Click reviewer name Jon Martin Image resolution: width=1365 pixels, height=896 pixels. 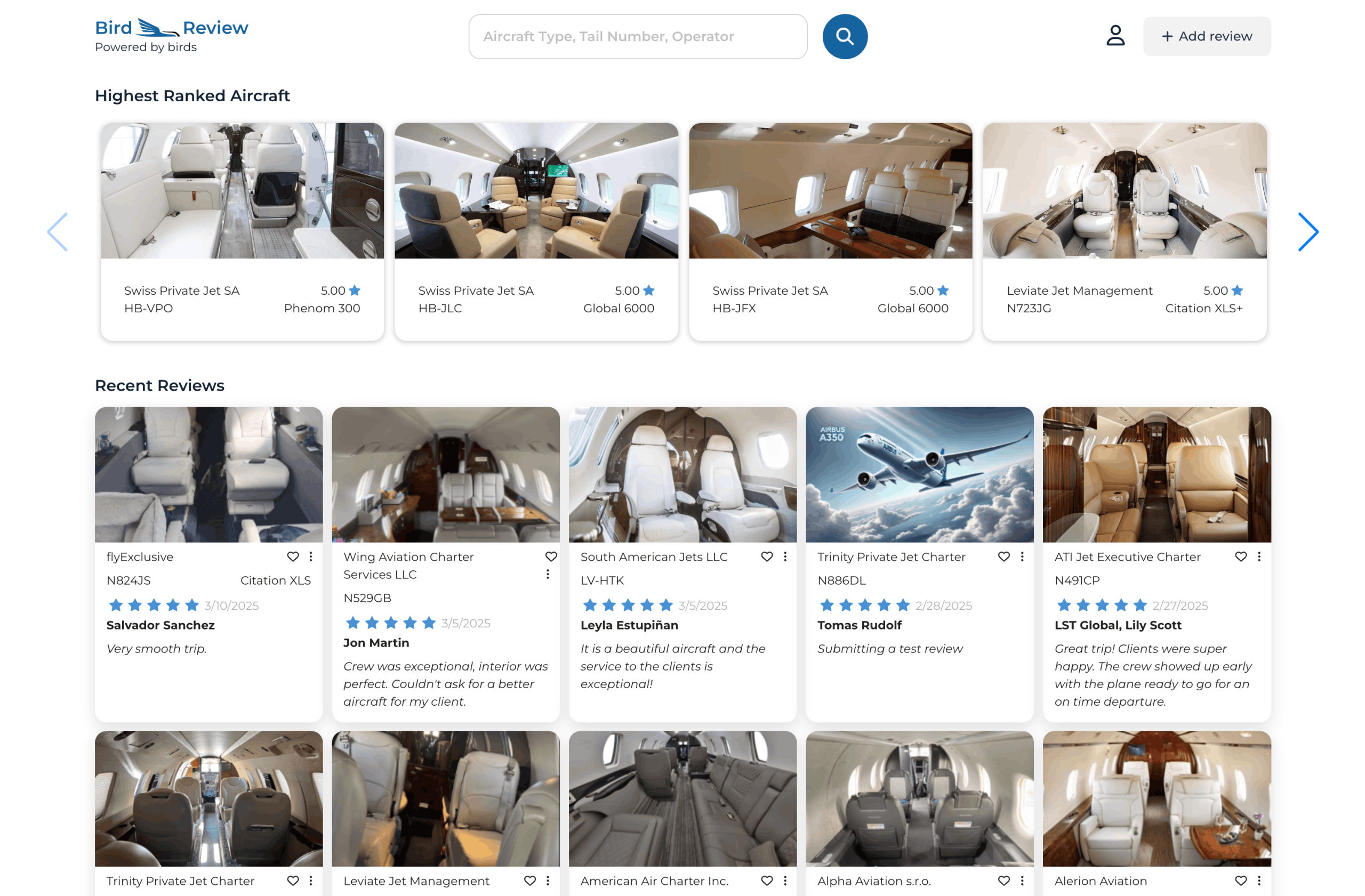pyautogui.click(x=376, y=643)
